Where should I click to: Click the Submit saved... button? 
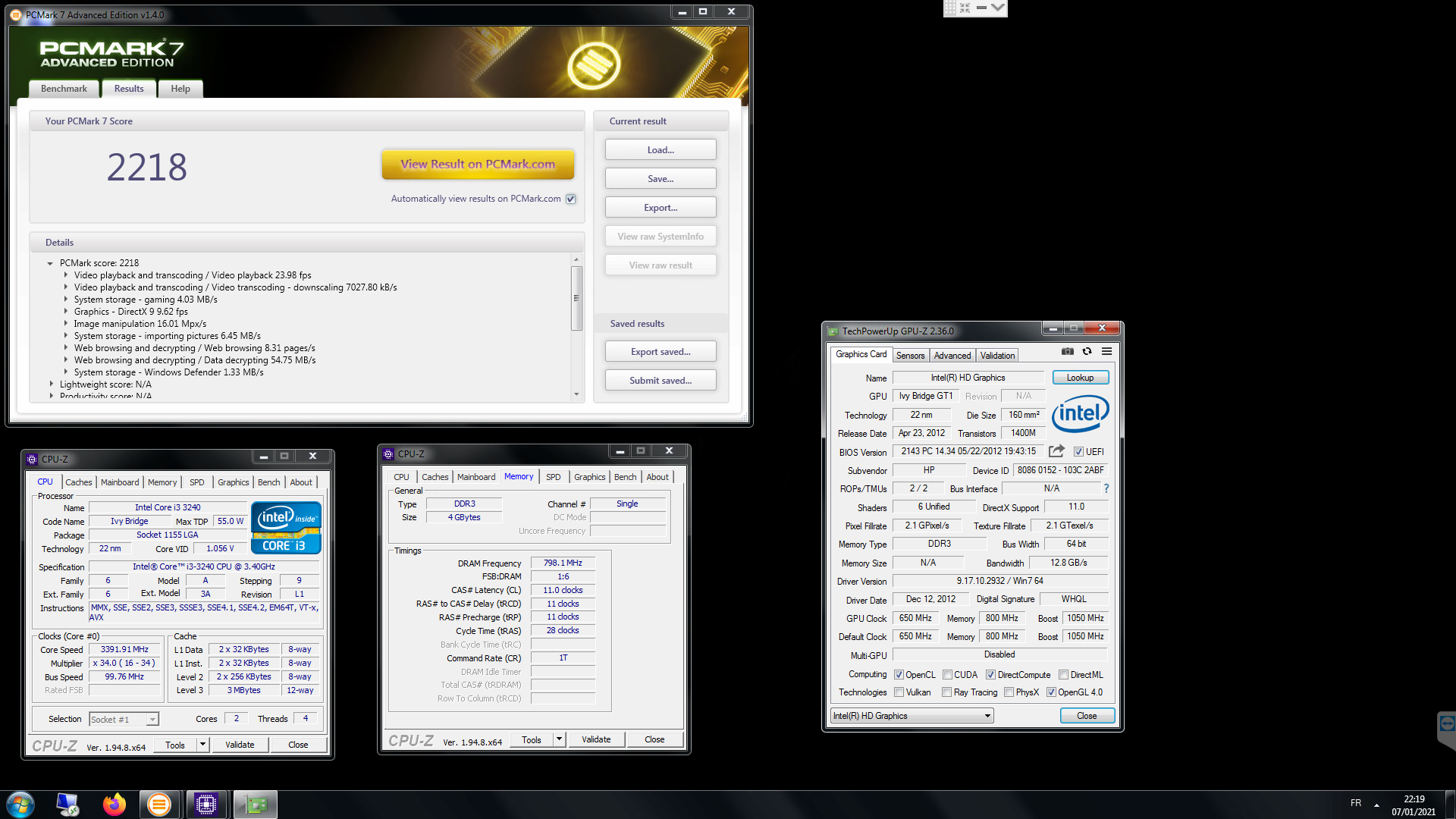pyautogui.click(x=661, y=381)
